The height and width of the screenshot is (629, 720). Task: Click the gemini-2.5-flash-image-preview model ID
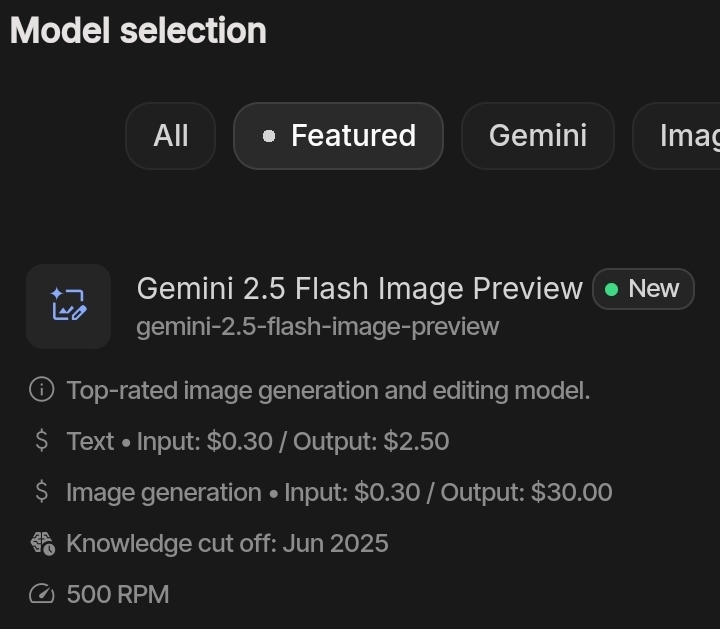(x=318, y=327)
